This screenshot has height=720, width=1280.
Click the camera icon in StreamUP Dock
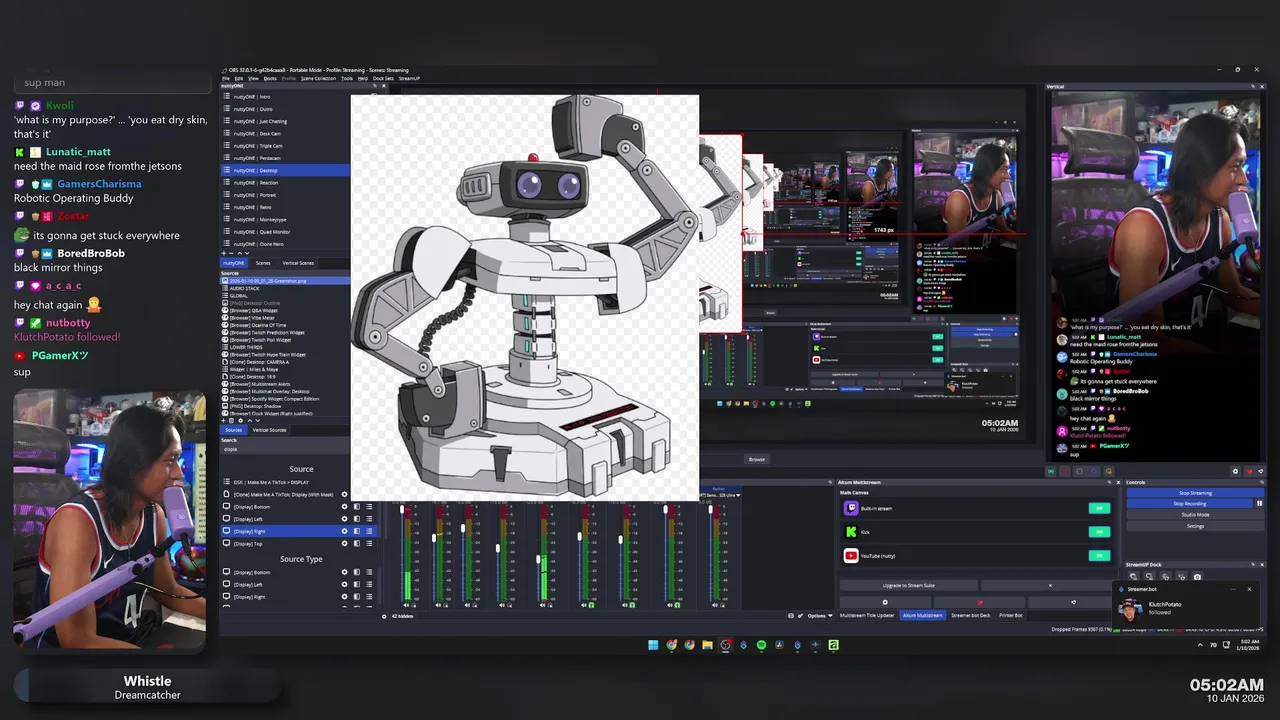click(x=1197, y=577)
